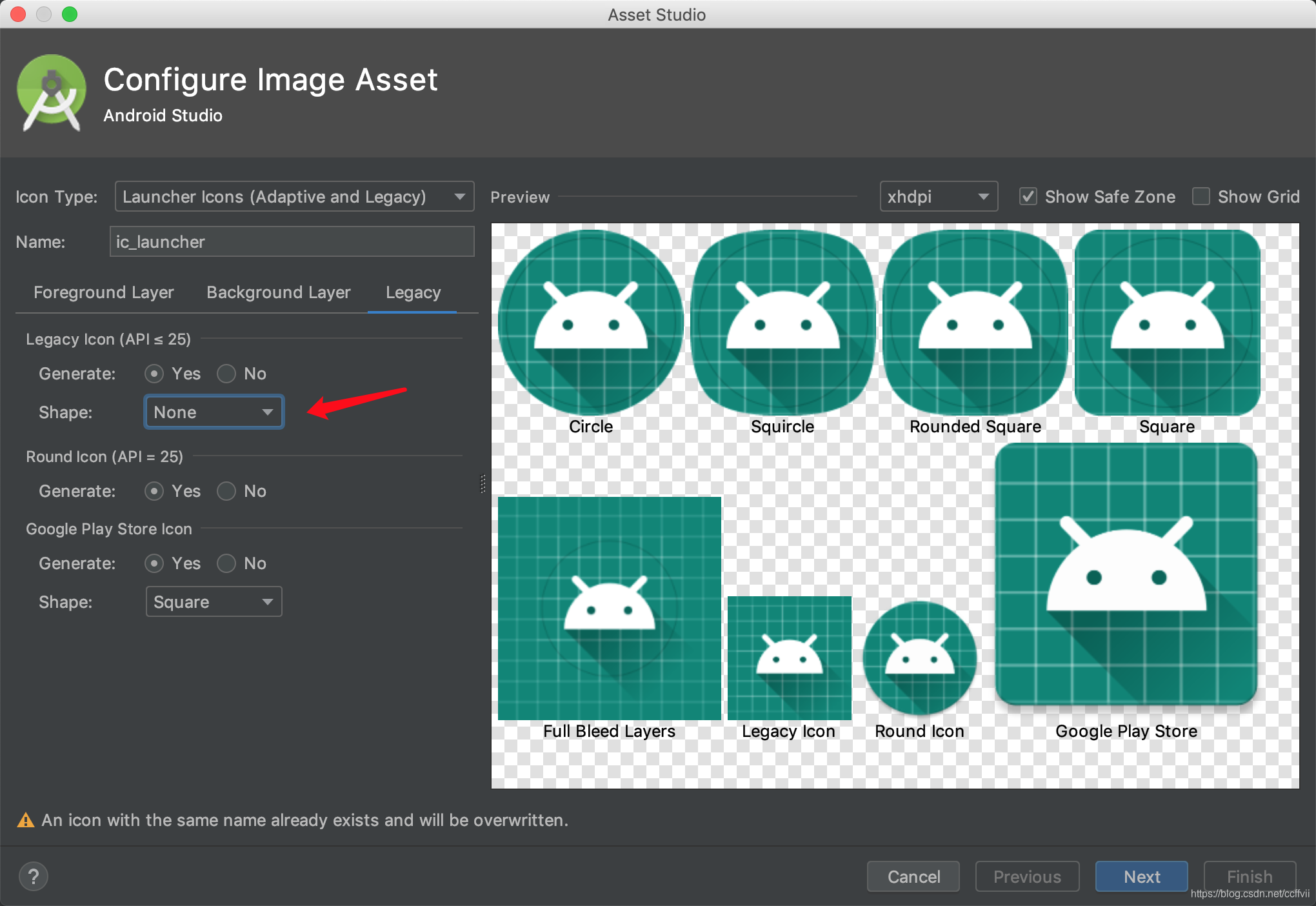Viewport: 1316px width, 906px height.
Task: Select the Round Icon preview
Action: pyautogui.click(x=920, y=658)
